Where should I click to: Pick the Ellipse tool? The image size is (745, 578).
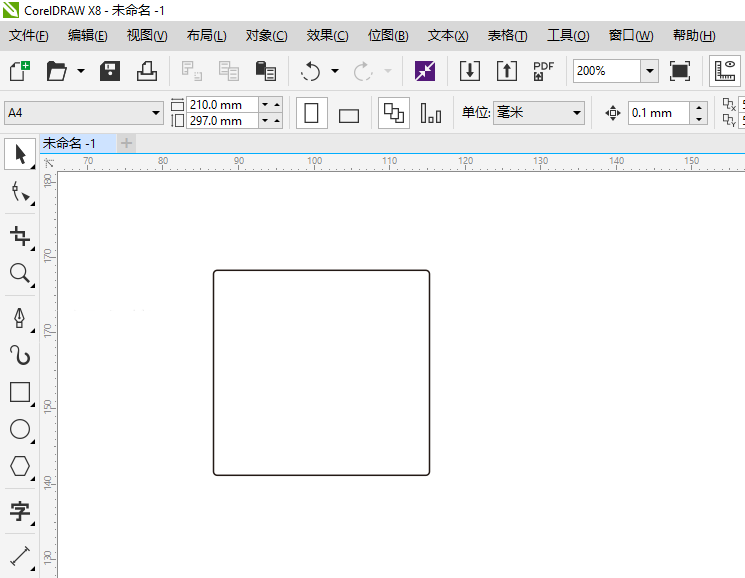20,430
